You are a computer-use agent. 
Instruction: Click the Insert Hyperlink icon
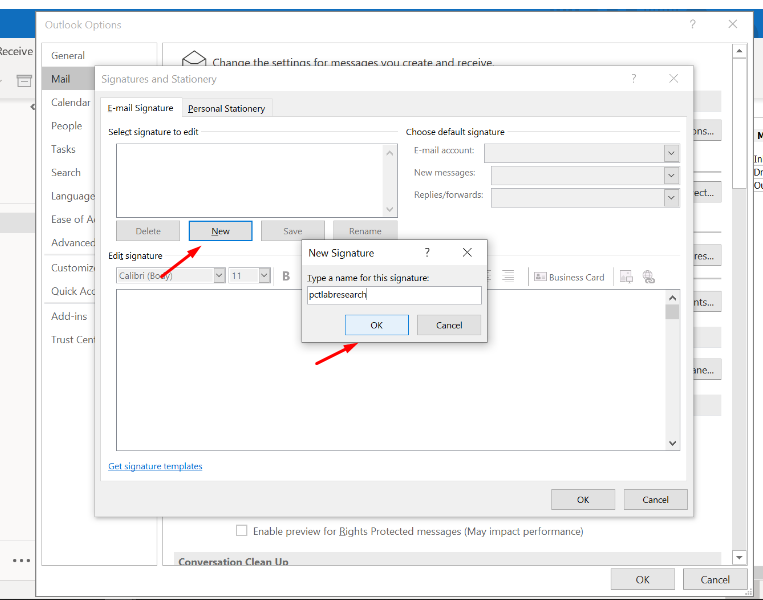[x=648, y=277]
